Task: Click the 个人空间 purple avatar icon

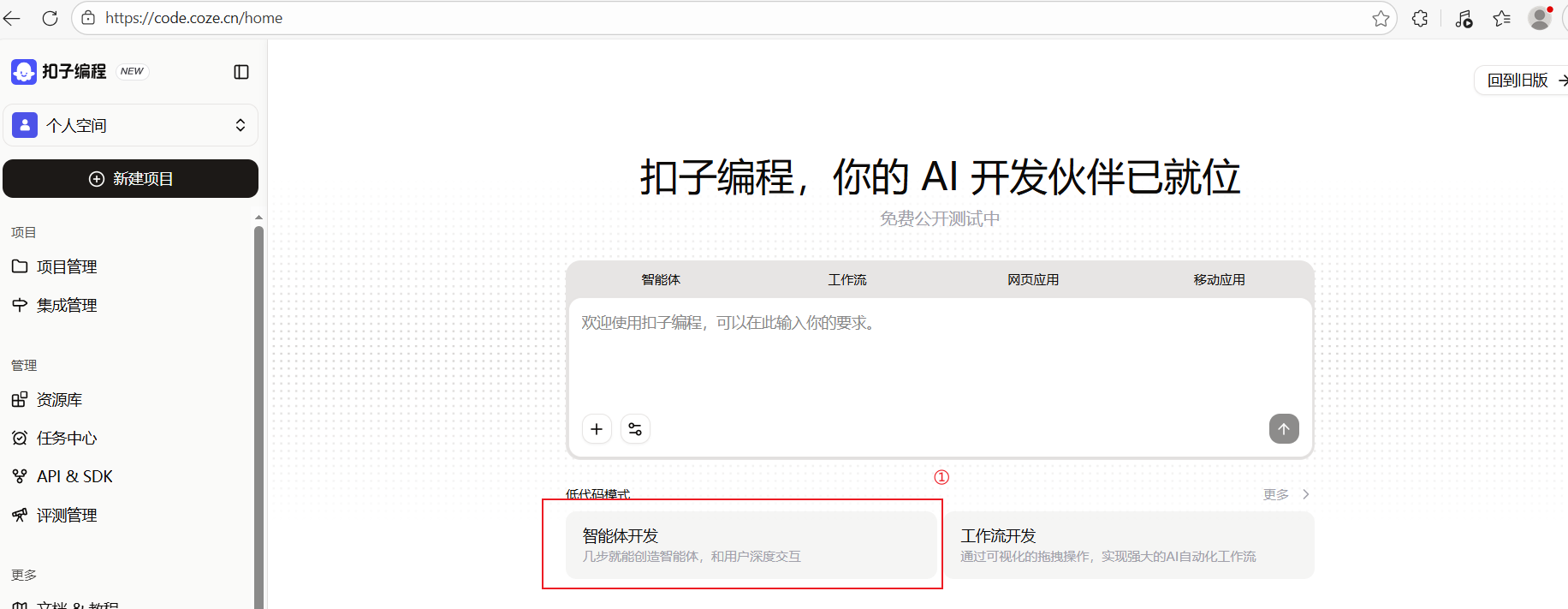Action: coord(25,125)
